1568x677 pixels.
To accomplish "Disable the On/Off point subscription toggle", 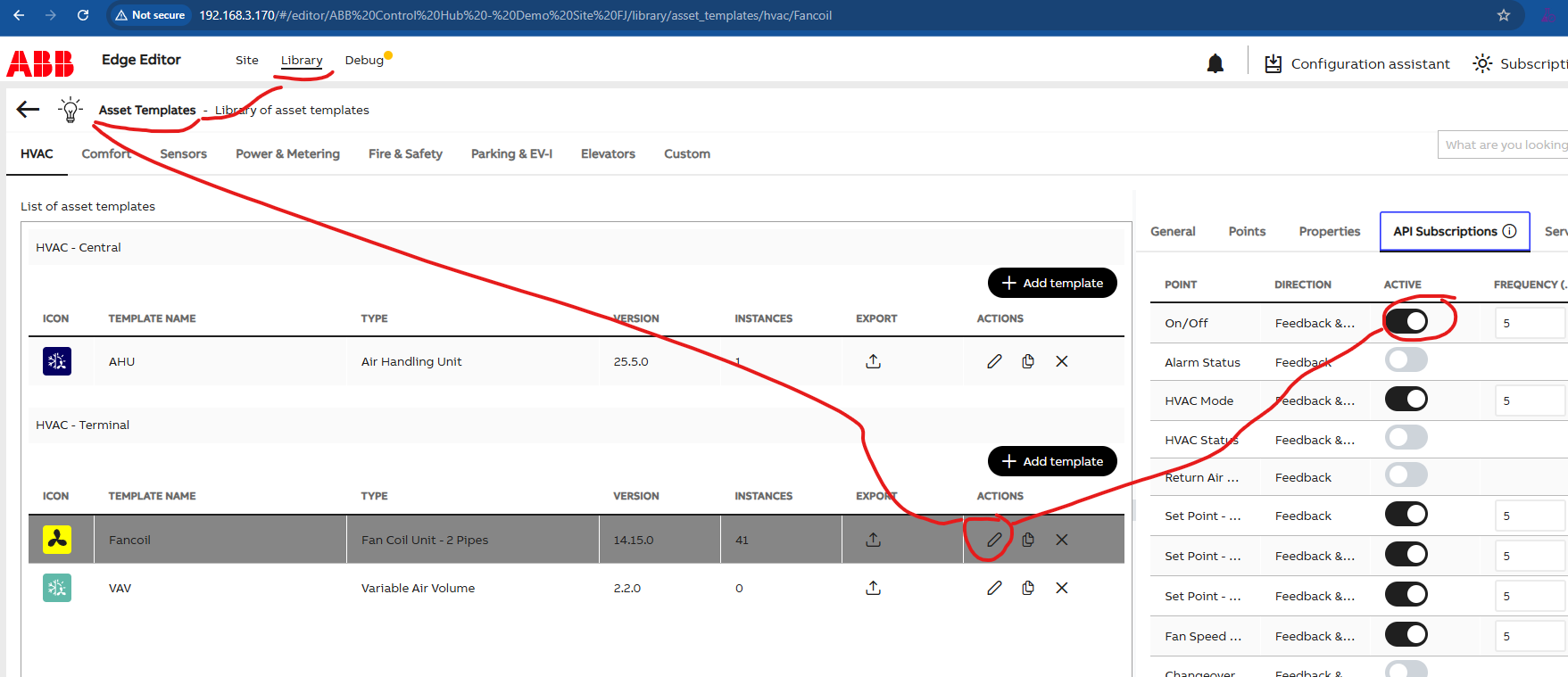I will [x=1406, y=322].
